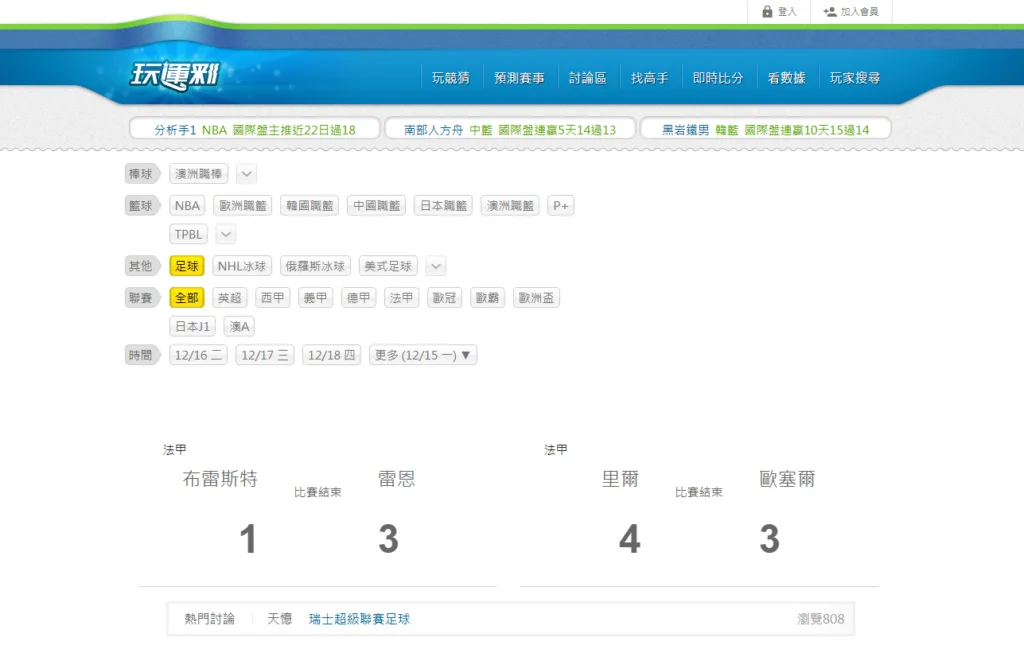The width and height of the screenshot is (1024, 657).
Task: Expand more sports next to 美式足球
Action: pos(435,266)
